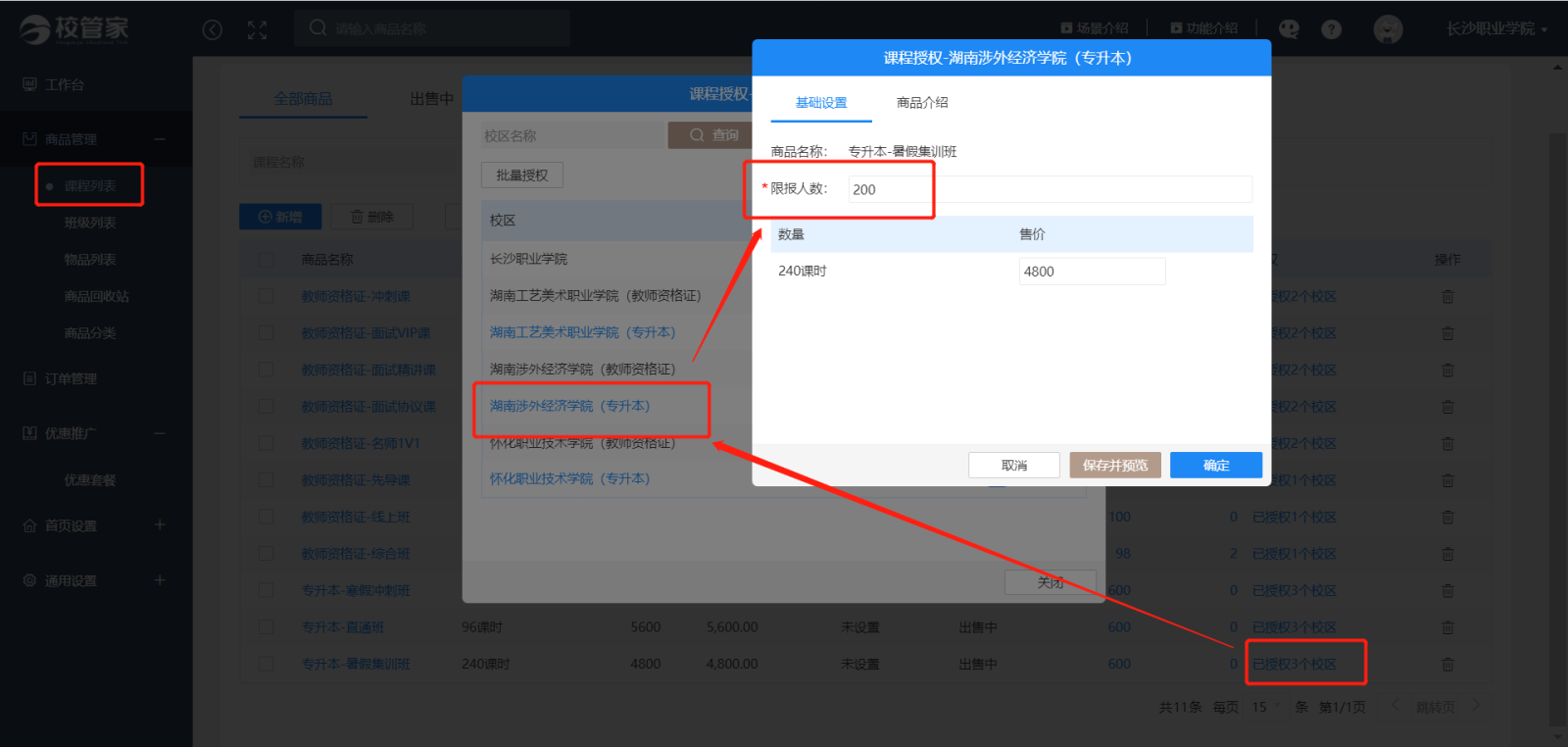Image resolution: width=1568 pixels, height=747 pixels.
Task: Click trash icon for 教师资格证-综合班
Action: click(1447, 554)
